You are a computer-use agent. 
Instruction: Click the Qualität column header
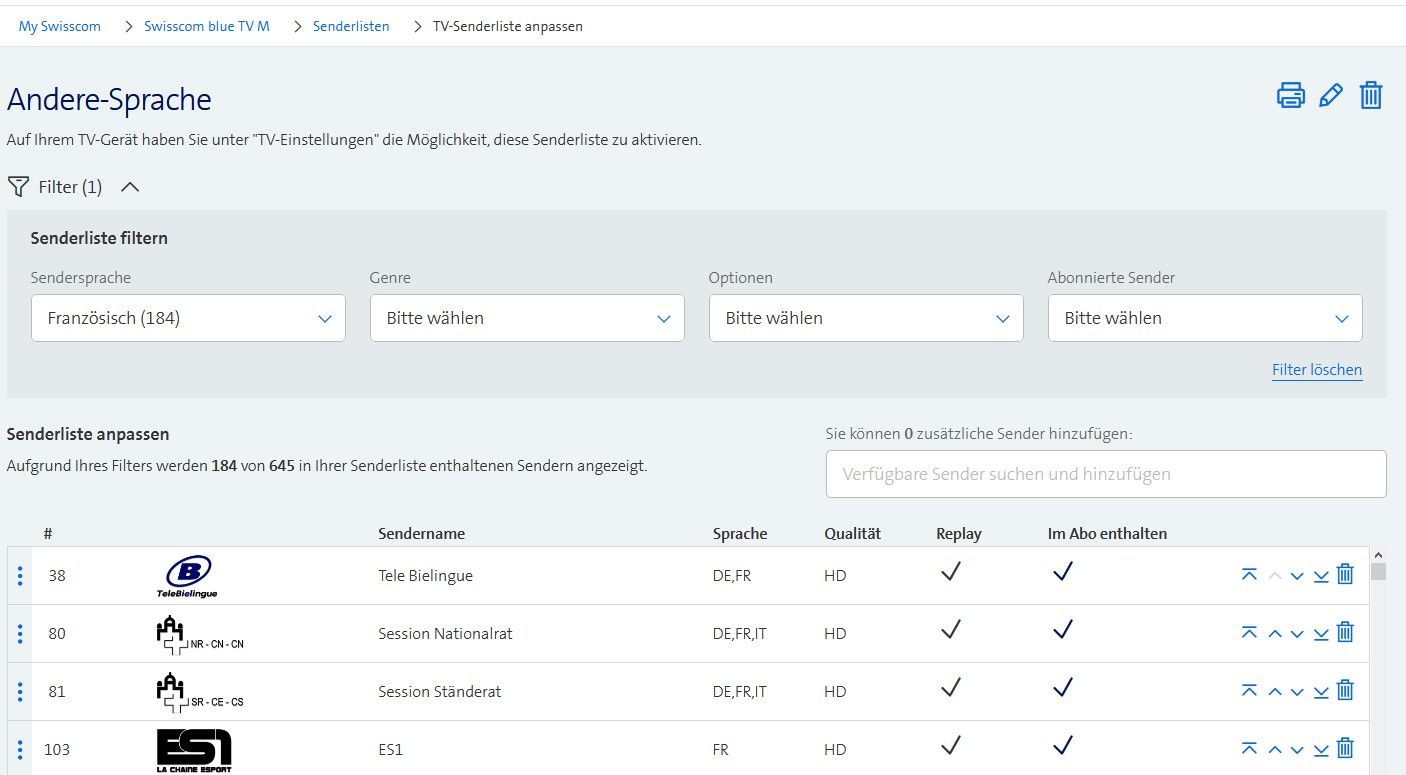853,534
